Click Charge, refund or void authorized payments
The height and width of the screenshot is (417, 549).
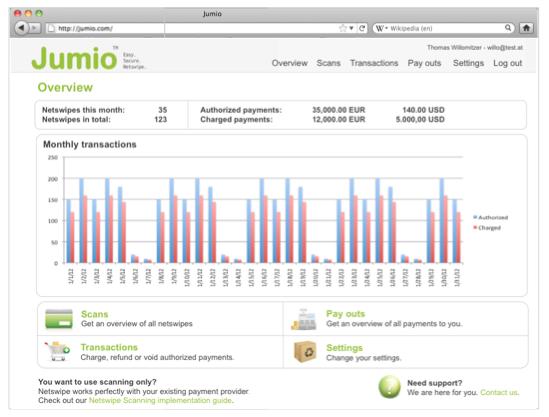click(157, 357)
